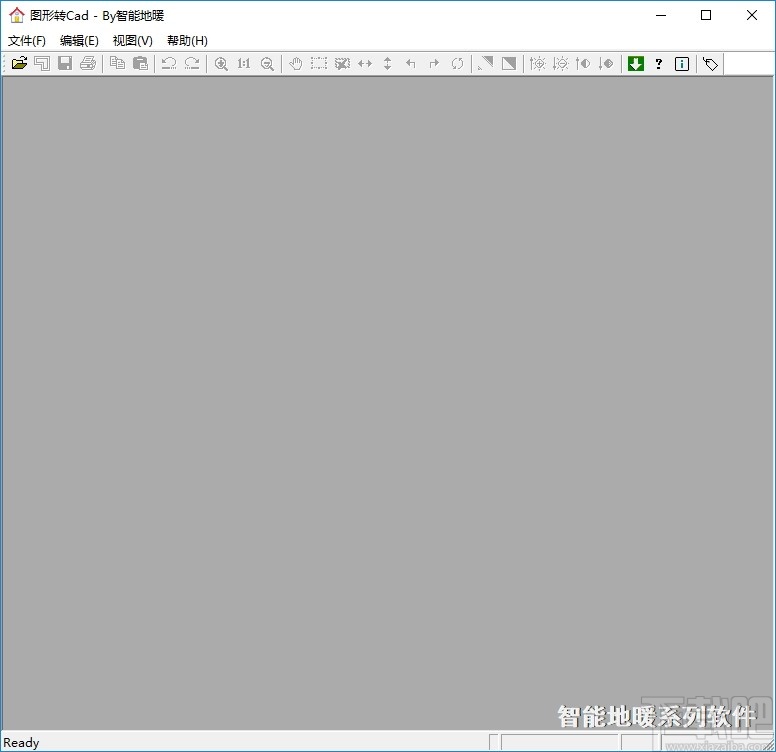This screenshot has width=776, height=752.
Task: Click the grey diagonal gradient icon
Action: pos(485,63)
